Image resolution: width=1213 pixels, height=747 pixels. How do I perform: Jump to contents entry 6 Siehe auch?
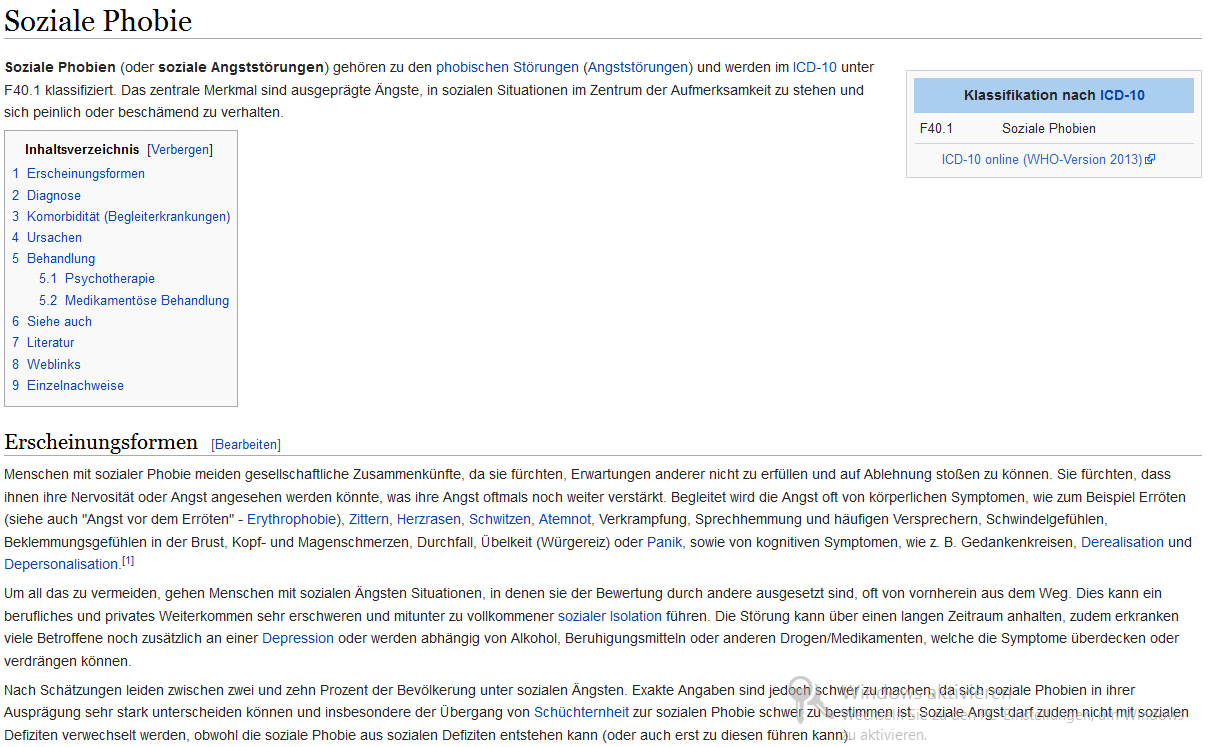pyautogui.click(x=52, y=321)
